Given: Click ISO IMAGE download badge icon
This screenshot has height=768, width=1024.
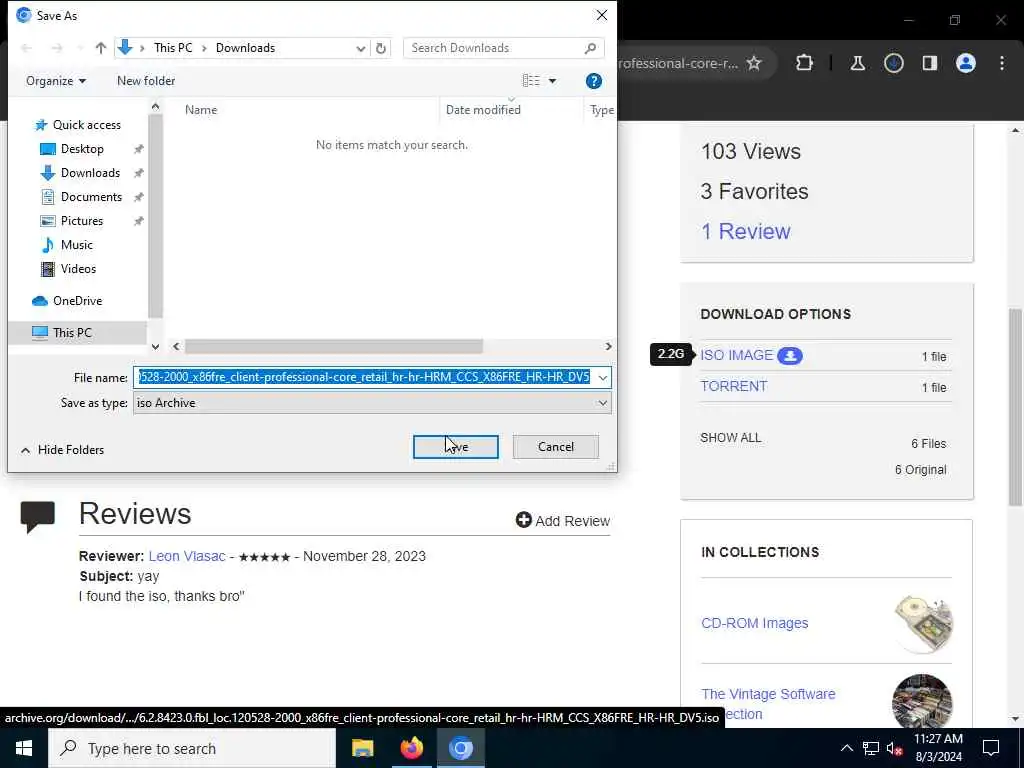Looking at the screenshot, I should [x=790, y=356].
